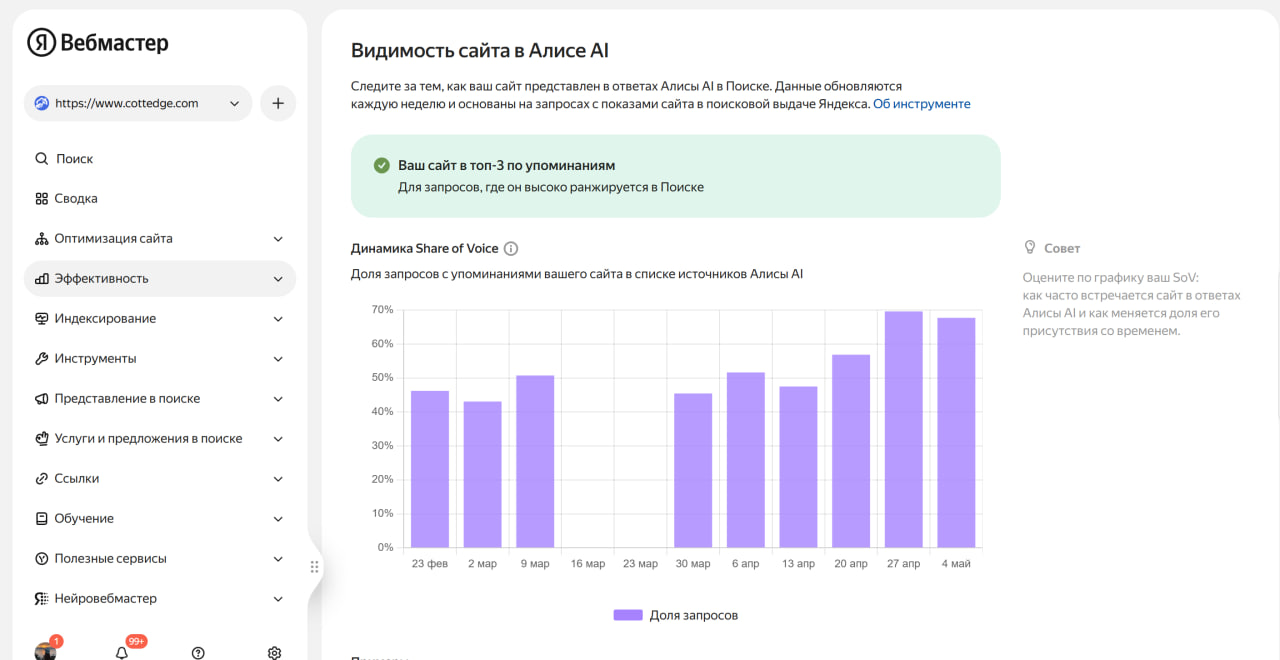This screenshot has height=660, width=1280.
Task: Select the 30 мар chart bar
Action: click(693, 470)
